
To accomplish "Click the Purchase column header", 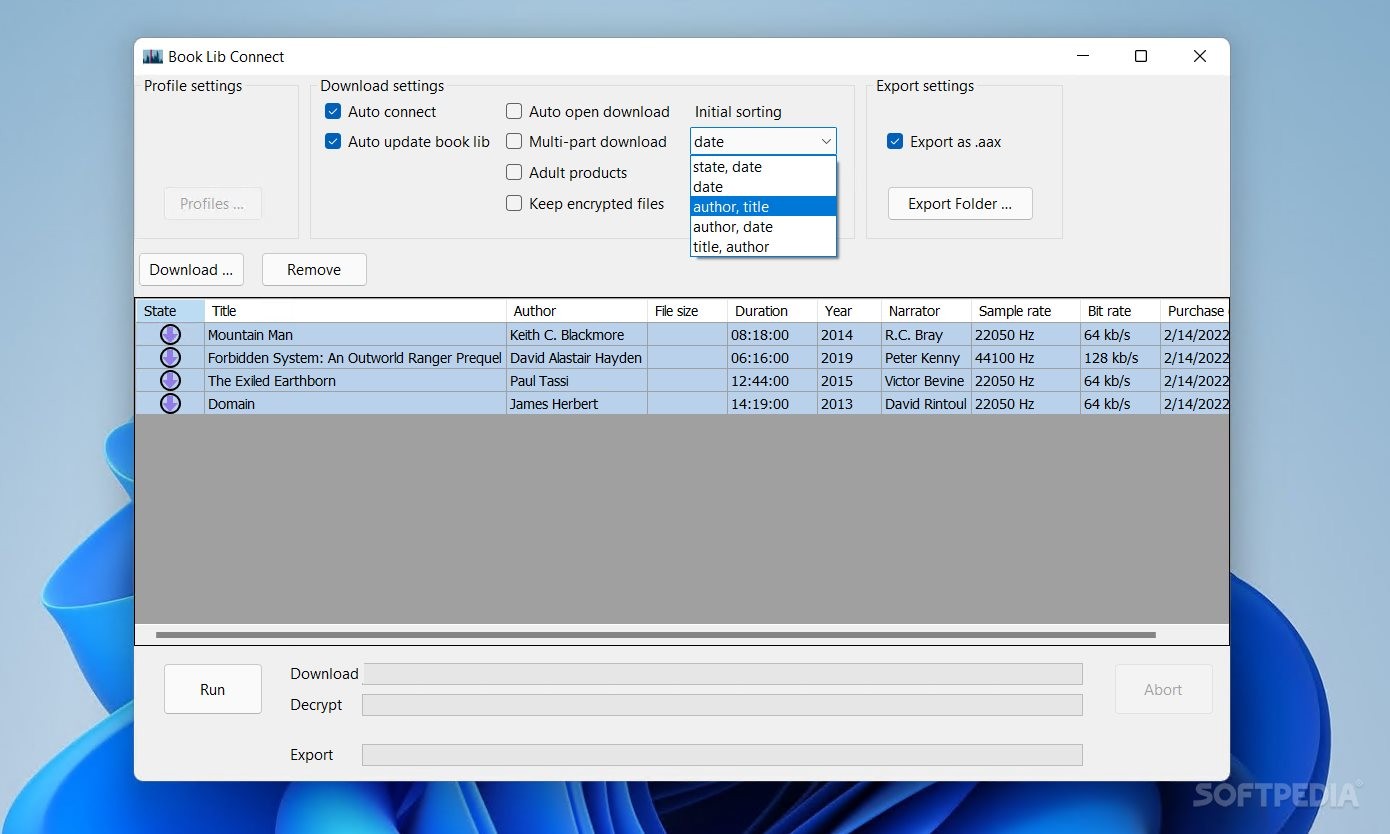I will [x=1195, y=311].
